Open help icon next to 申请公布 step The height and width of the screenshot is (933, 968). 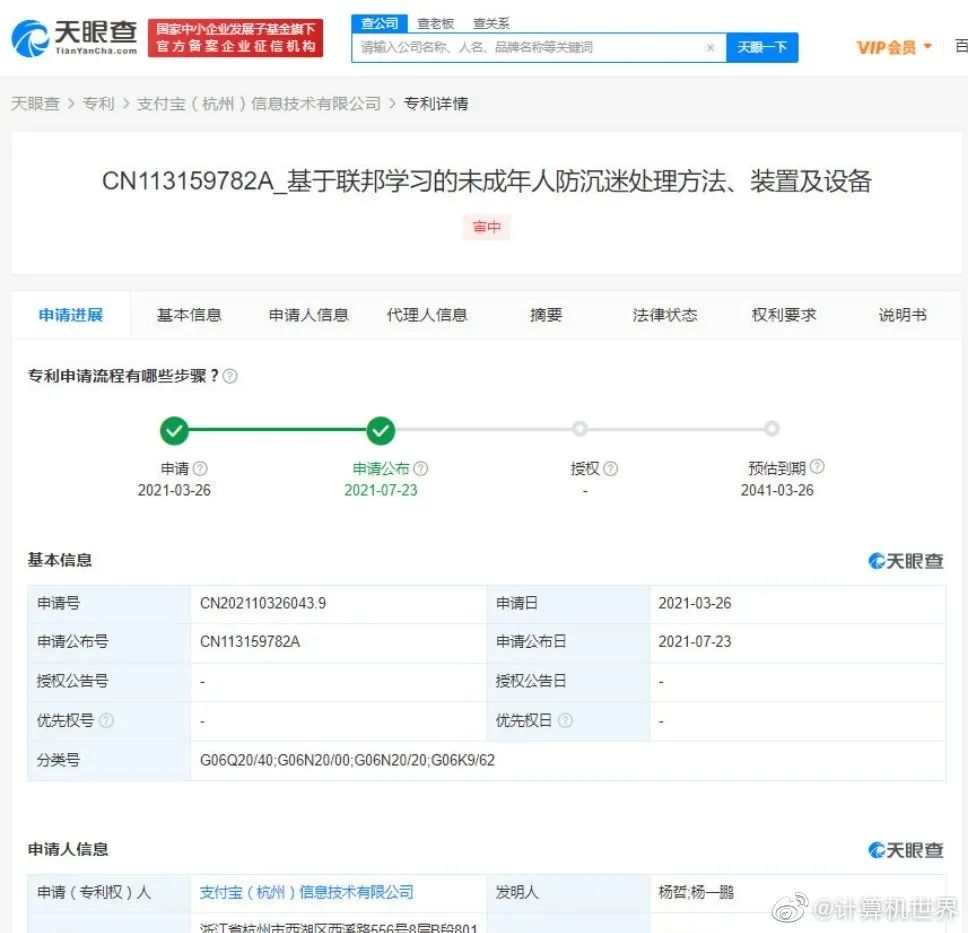[420, 469]
